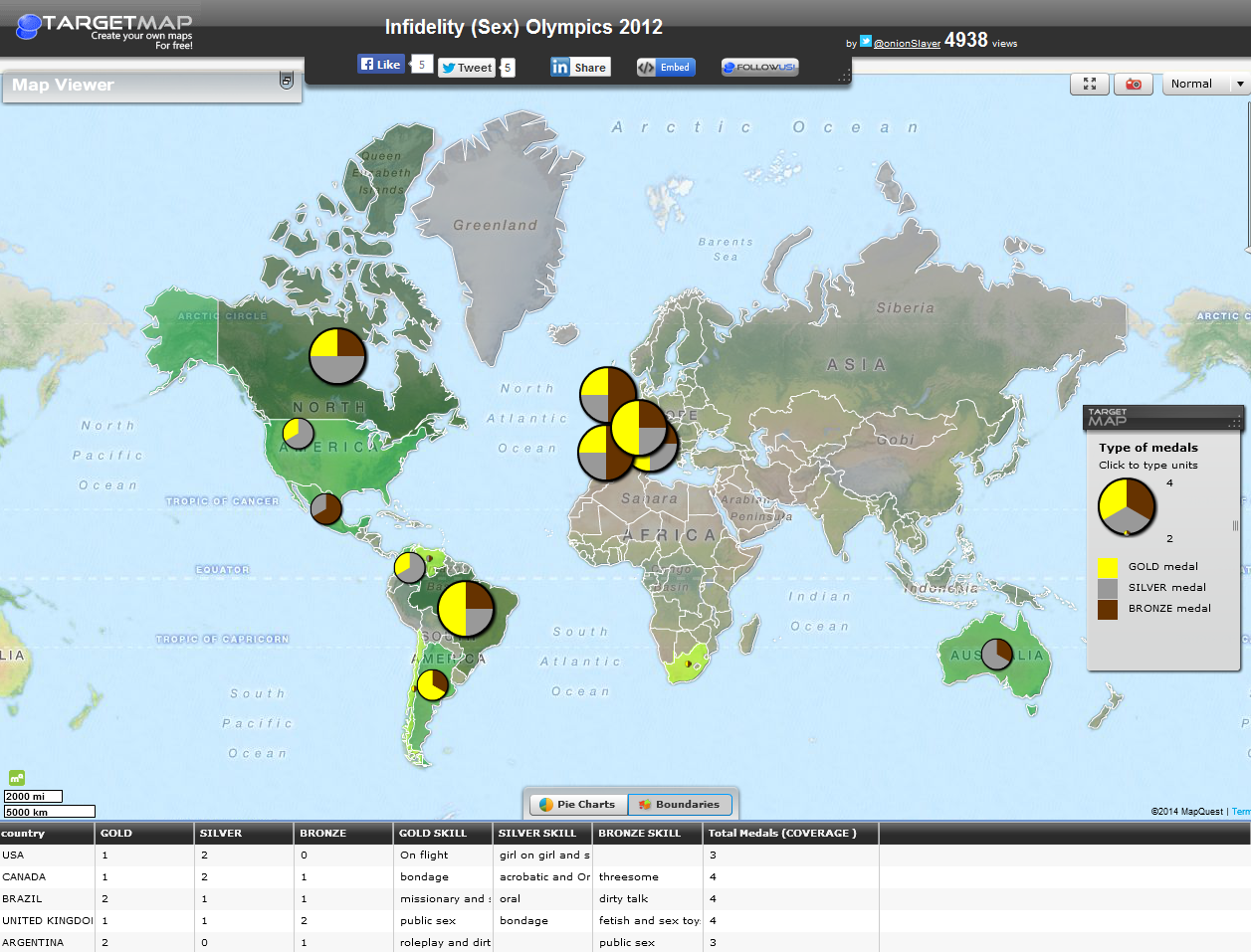Viewport: 1251px width, 952px height.
Task: Like the map on Facebook
Action: tap(380, 65)
